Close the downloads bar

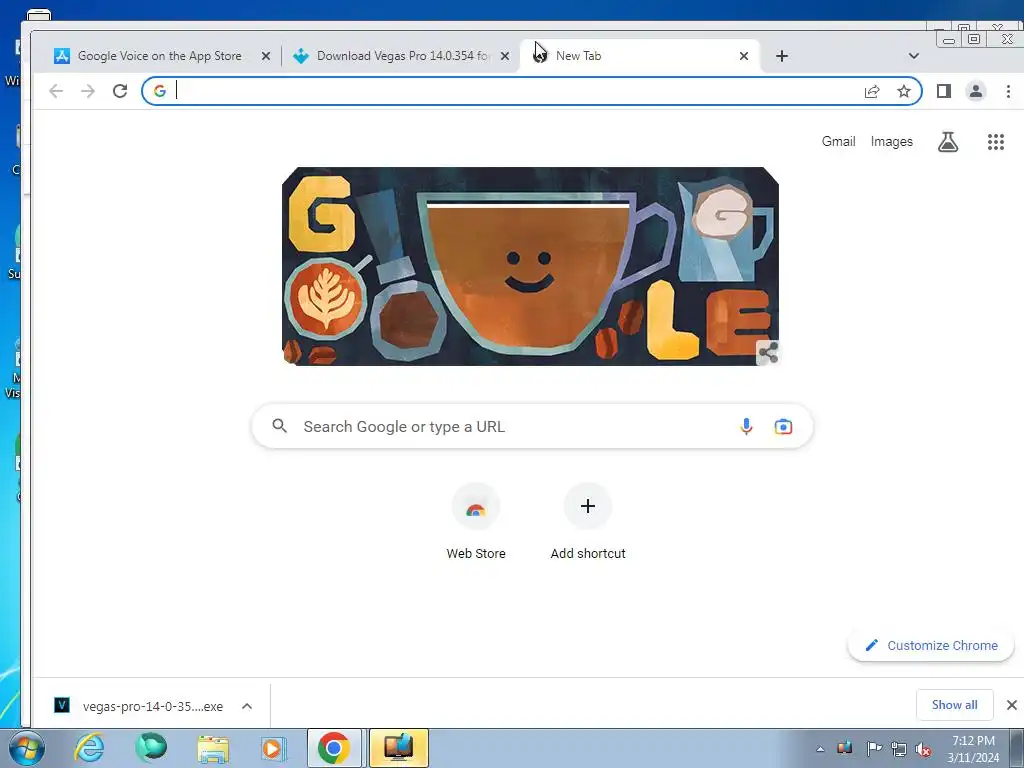1012,705
